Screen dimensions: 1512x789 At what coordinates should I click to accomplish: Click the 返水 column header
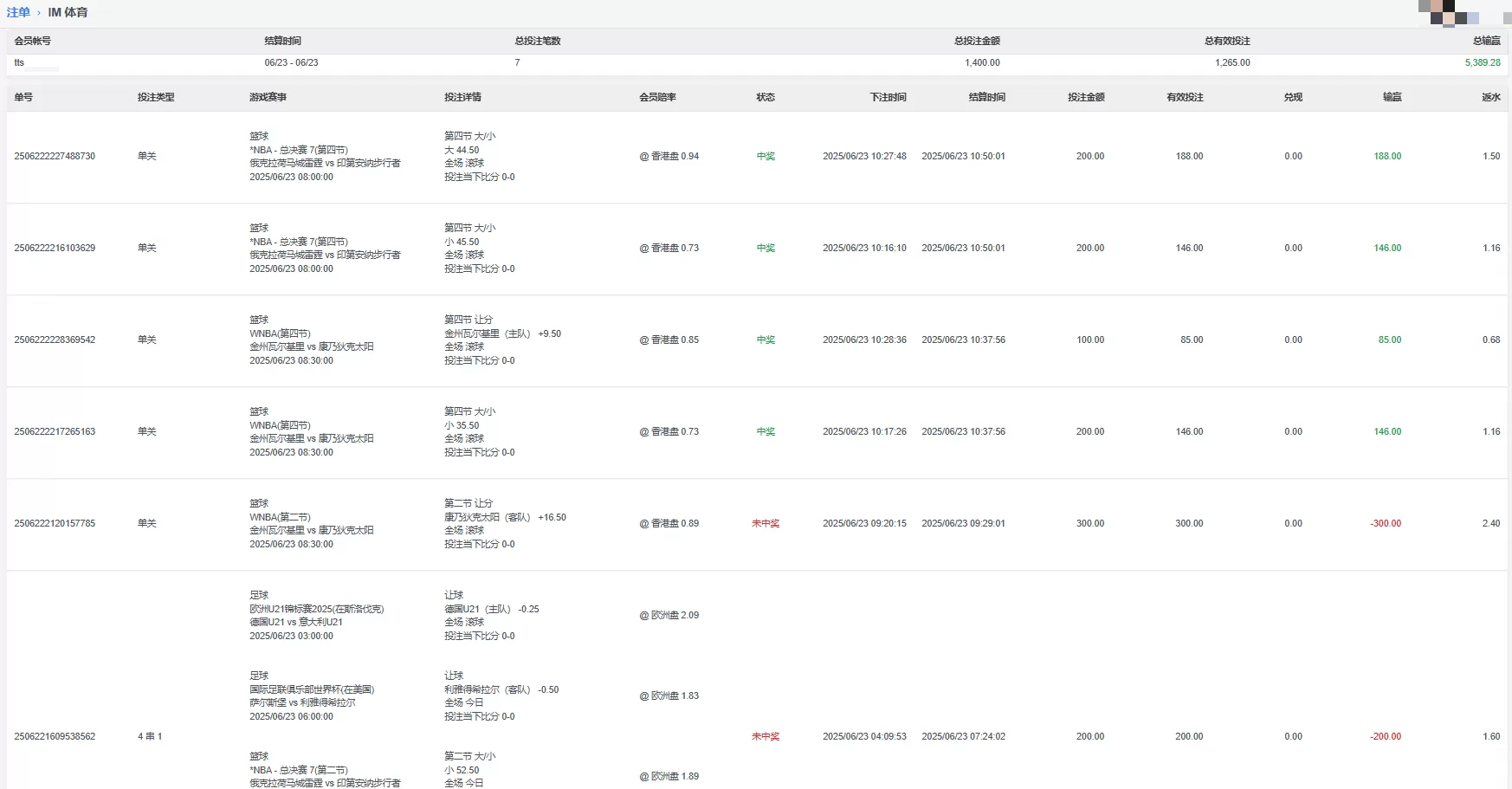(x=1491, y=97)
